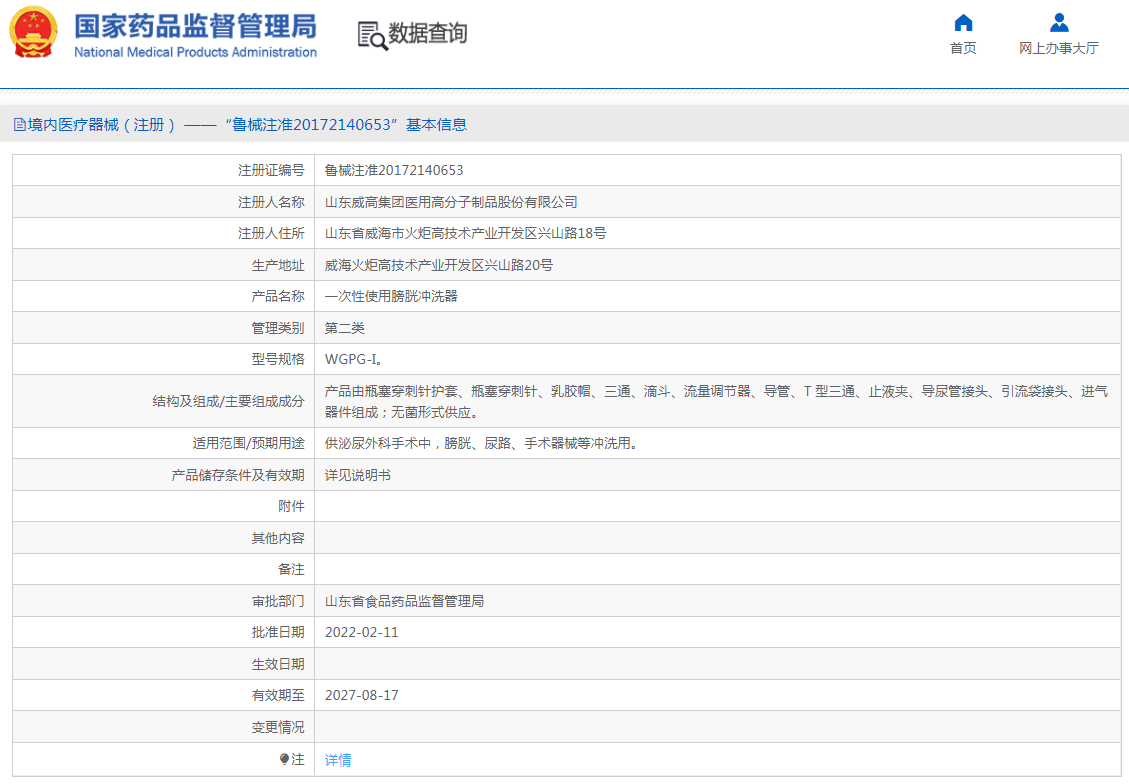Click the NMPA national emblem logo
The height and width of the screenshot is (784, 1129).
coord(33,33)
